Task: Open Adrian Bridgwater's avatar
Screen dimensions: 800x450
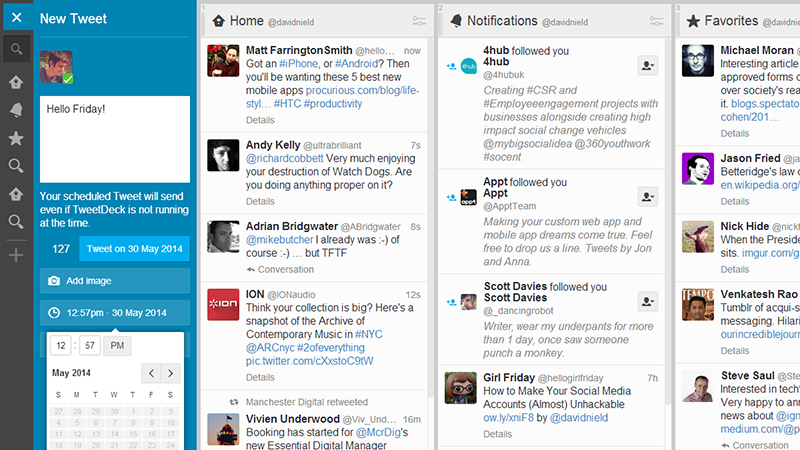Action: 223,236
